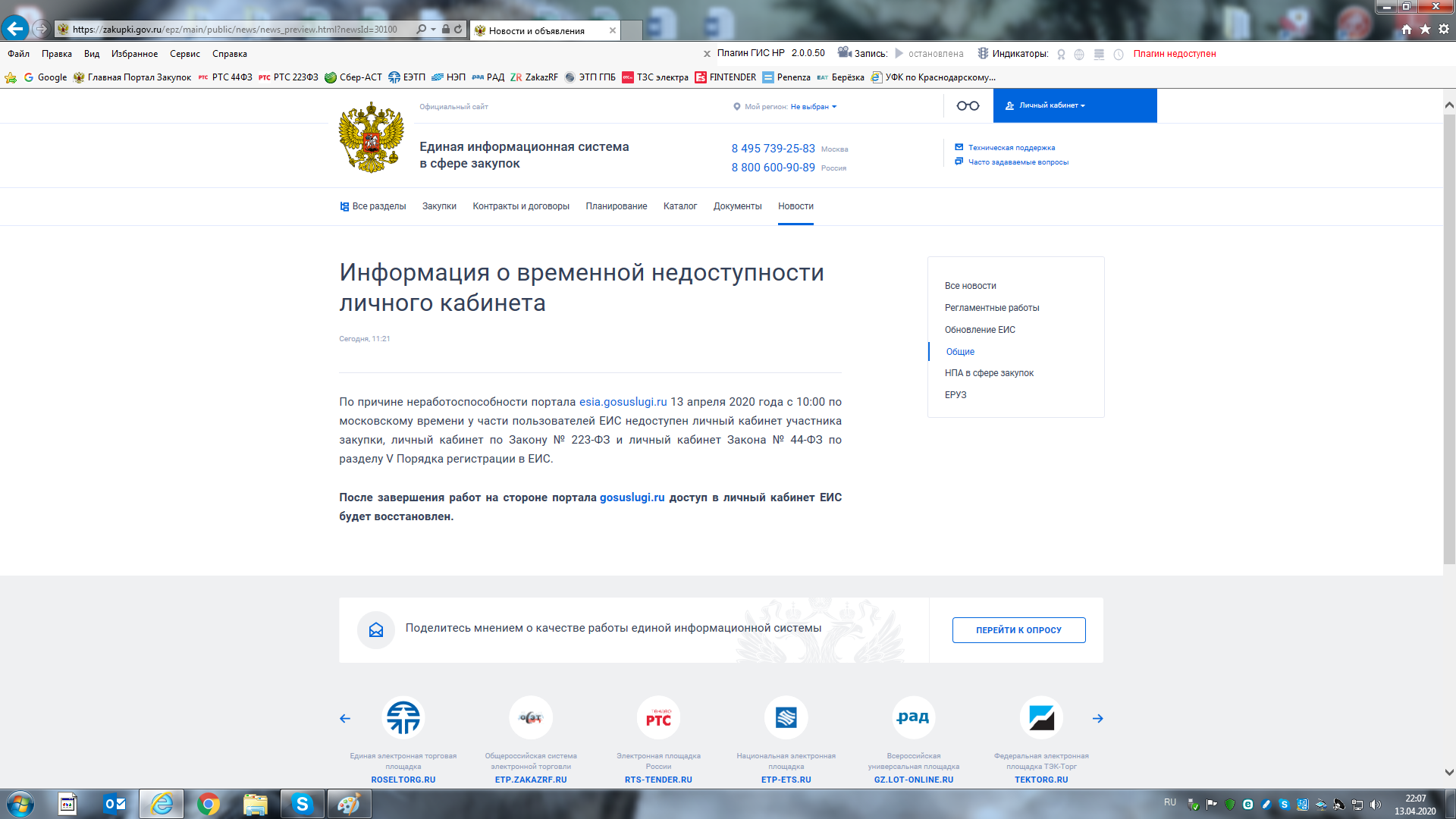The height and width of the screenshot is (819, 1456).
Task: Click the RTS-Tender platform logo
Action: coord(658,717)
